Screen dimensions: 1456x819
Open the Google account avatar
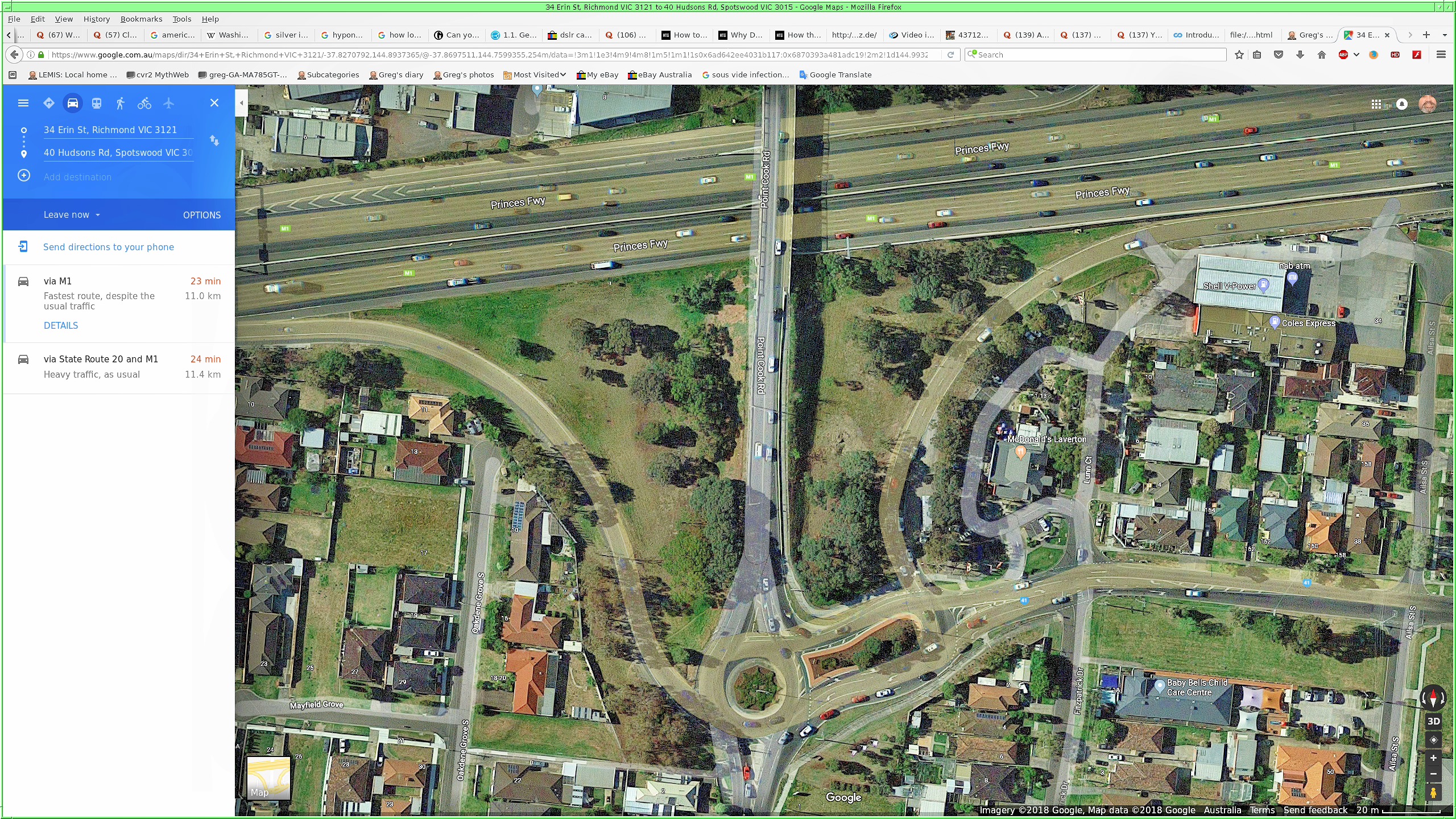pos(1428,104)
